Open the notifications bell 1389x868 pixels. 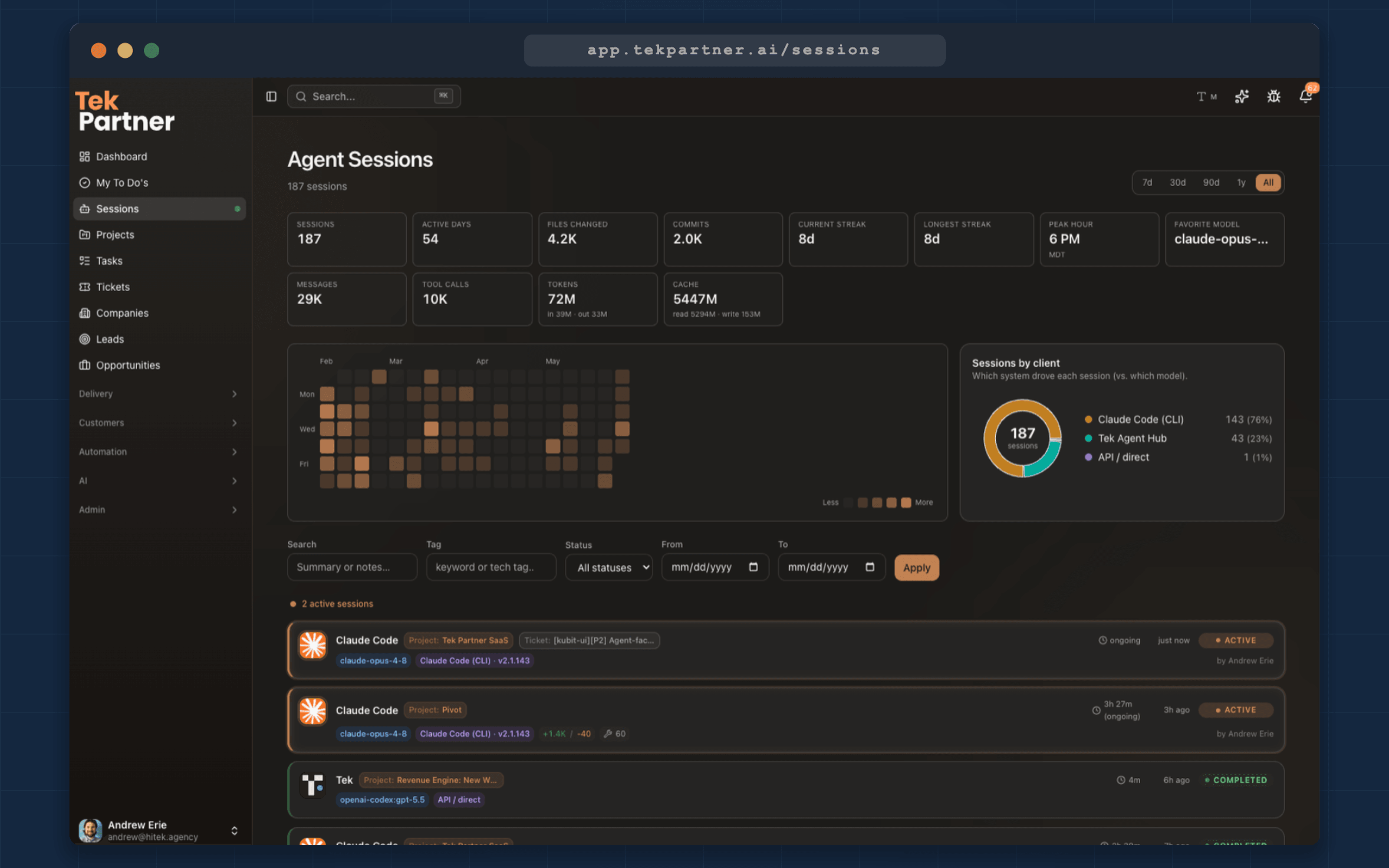click(1306, 96)
